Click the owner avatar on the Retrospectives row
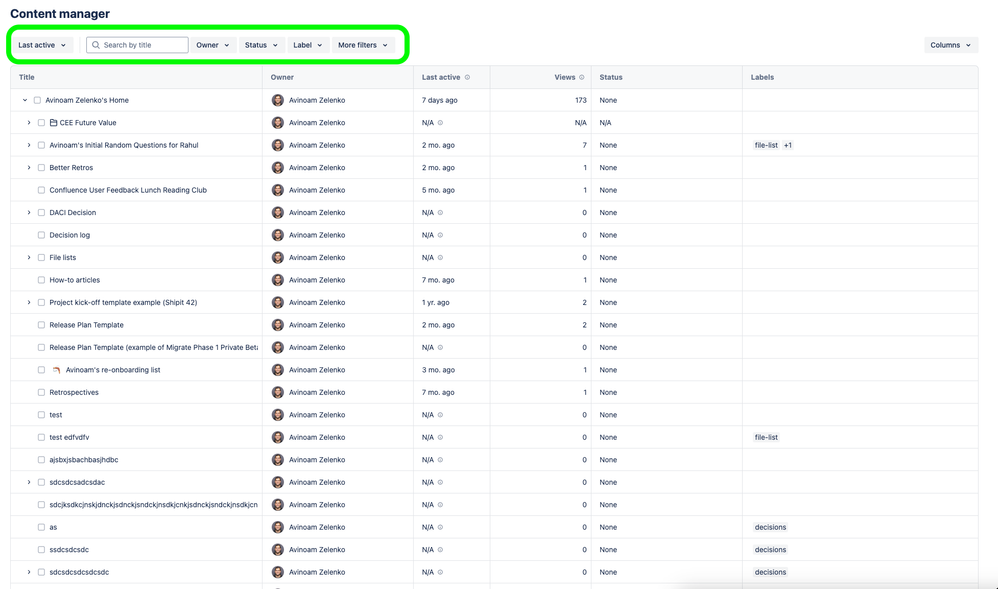The width and height of the screenshot is (998, 589). pos(277,392)
